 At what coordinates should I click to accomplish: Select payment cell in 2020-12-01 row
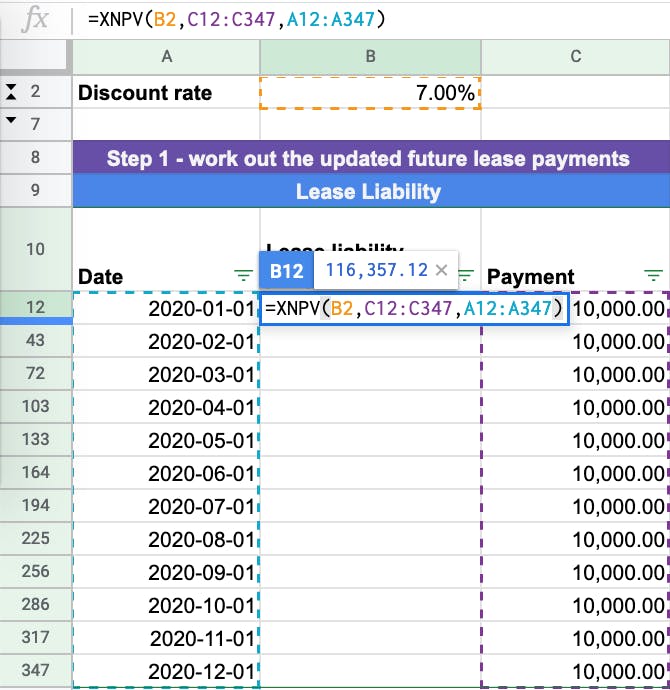click(x=575, y=672)
